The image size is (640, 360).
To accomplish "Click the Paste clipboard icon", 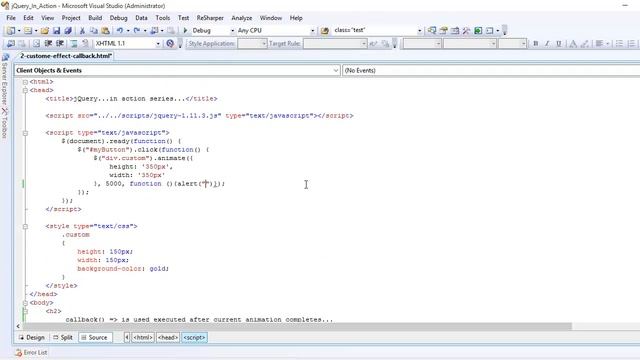I will point(105,31).
